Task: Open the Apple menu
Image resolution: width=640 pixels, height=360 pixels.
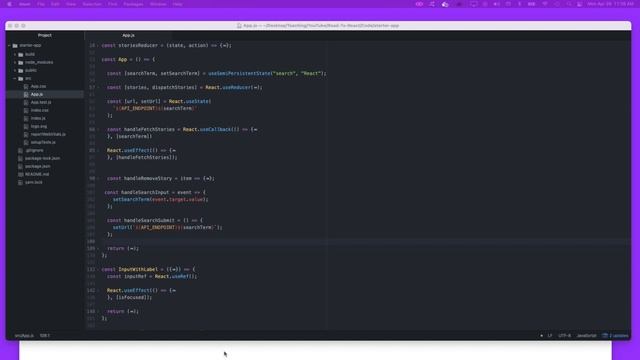Action: tap(10, 4)
